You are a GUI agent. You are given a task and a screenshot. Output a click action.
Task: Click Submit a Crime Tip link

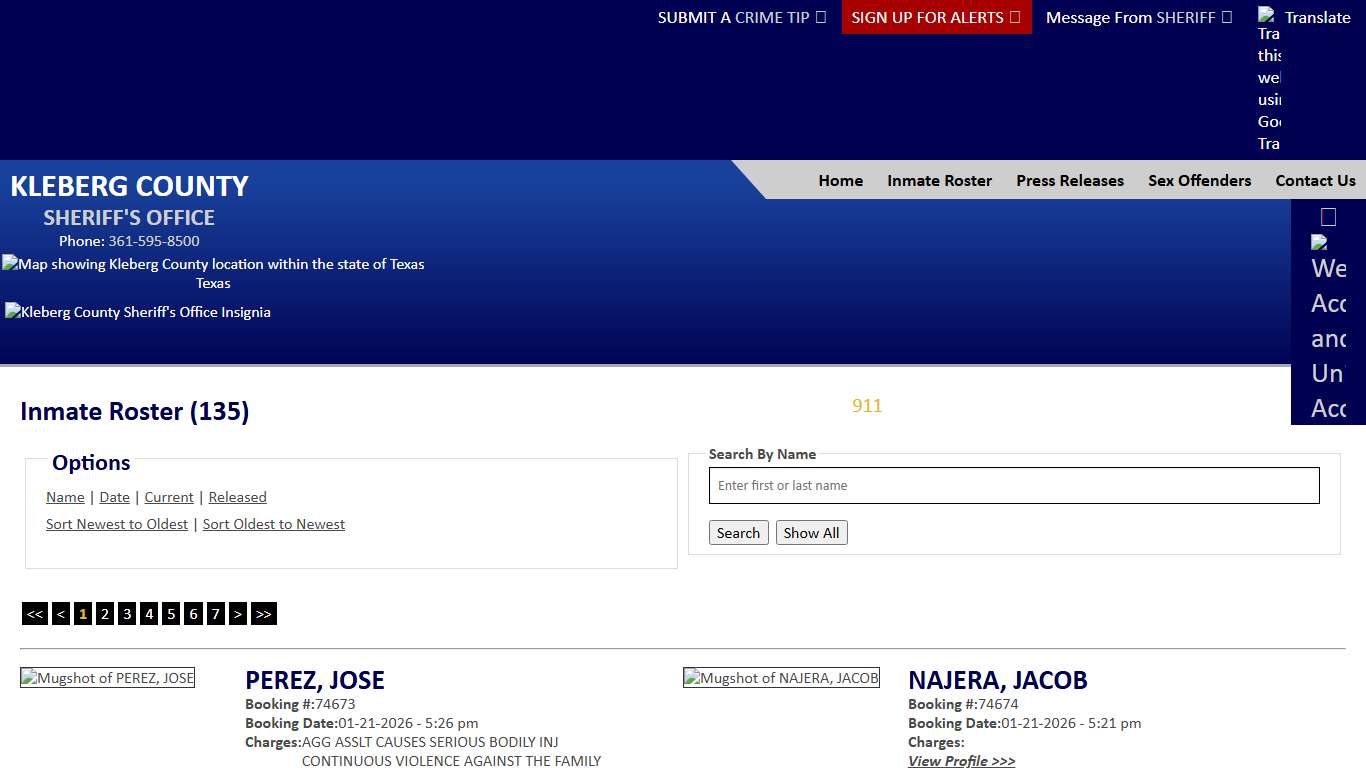point(741,17)
